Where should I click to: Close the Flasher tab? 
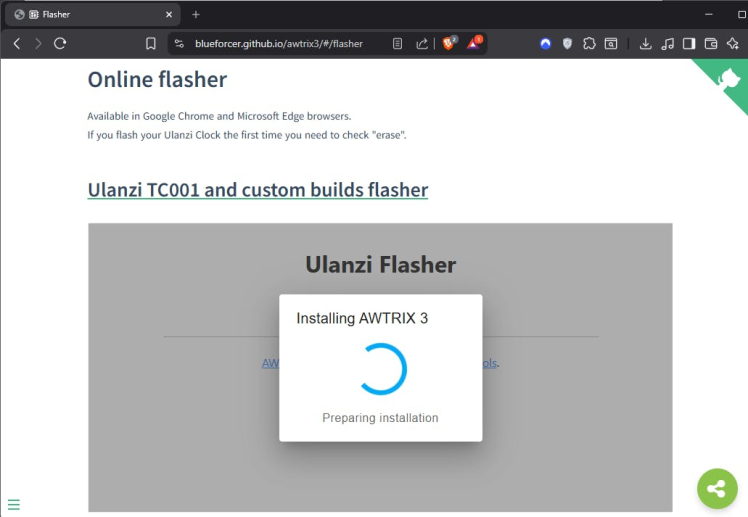tap(169, 15)
